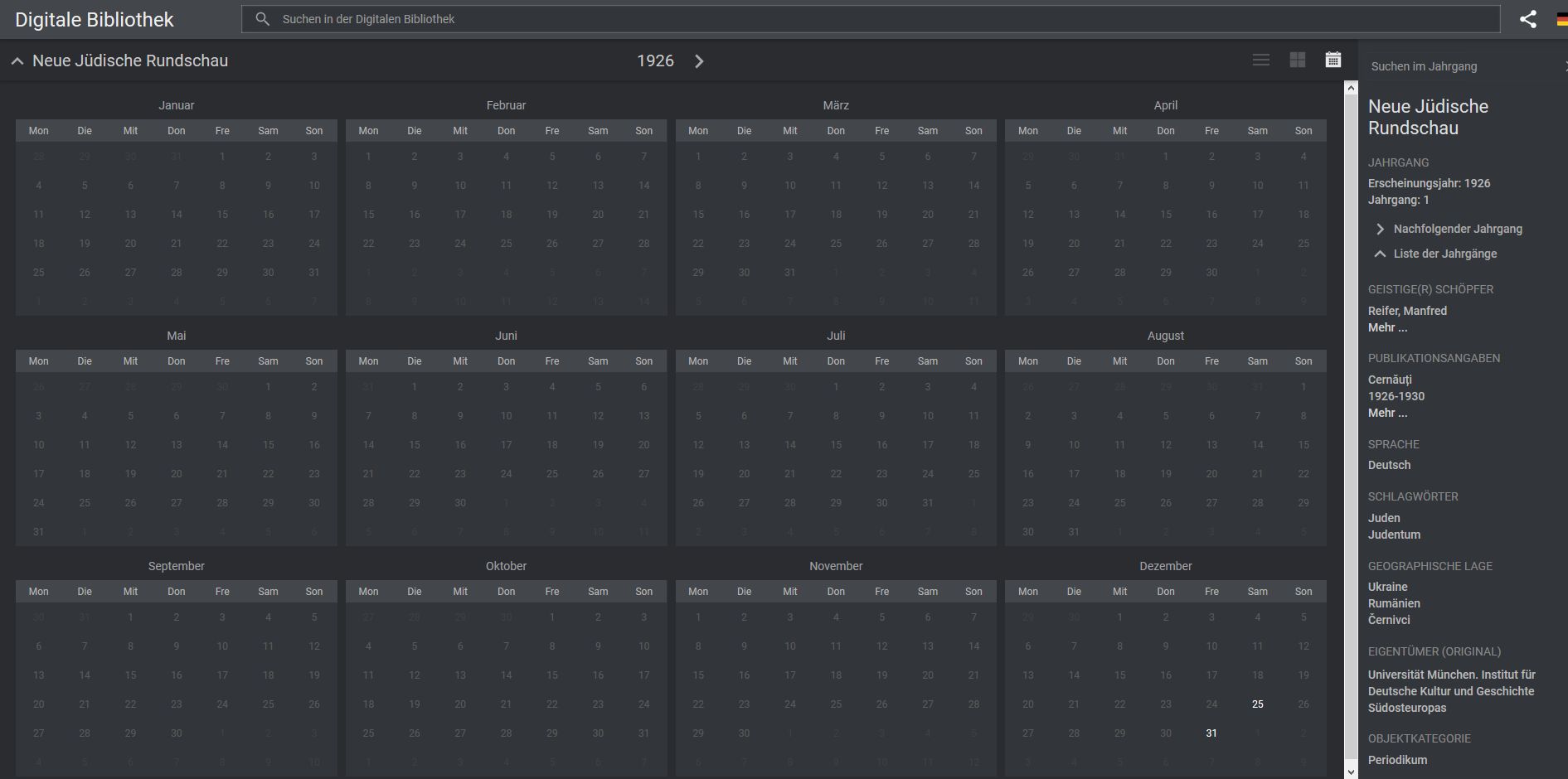Focus the Suchen in der Digitalen Bibliothek field
1568x779 pixels.
871,19
